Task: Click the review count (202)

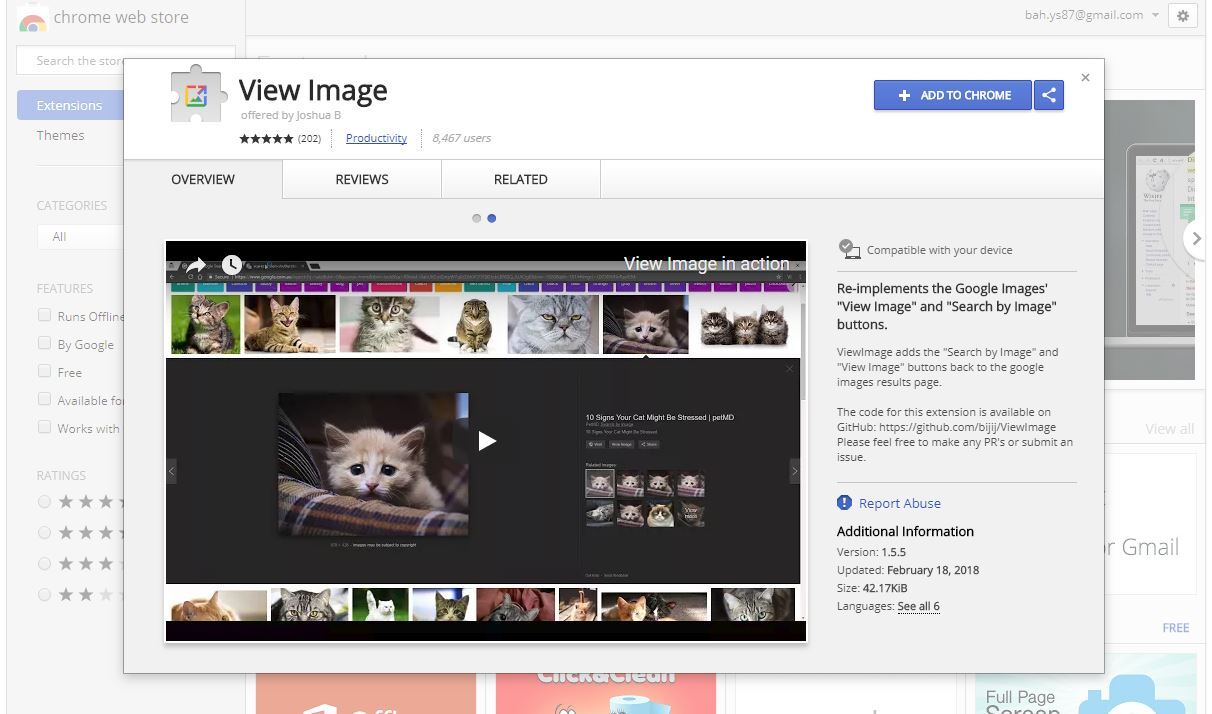Action: tap(309, 138)
